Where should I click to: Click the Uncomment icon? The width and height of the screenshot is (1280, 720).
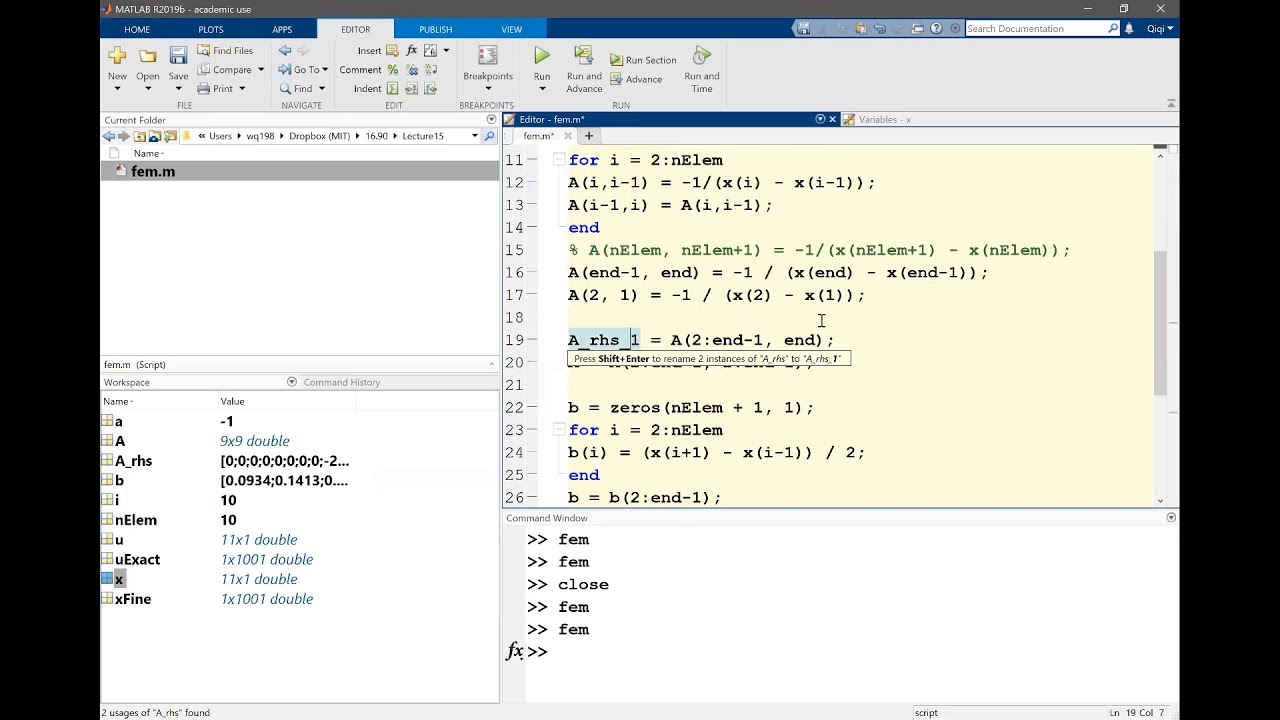(x=412, y=69)
